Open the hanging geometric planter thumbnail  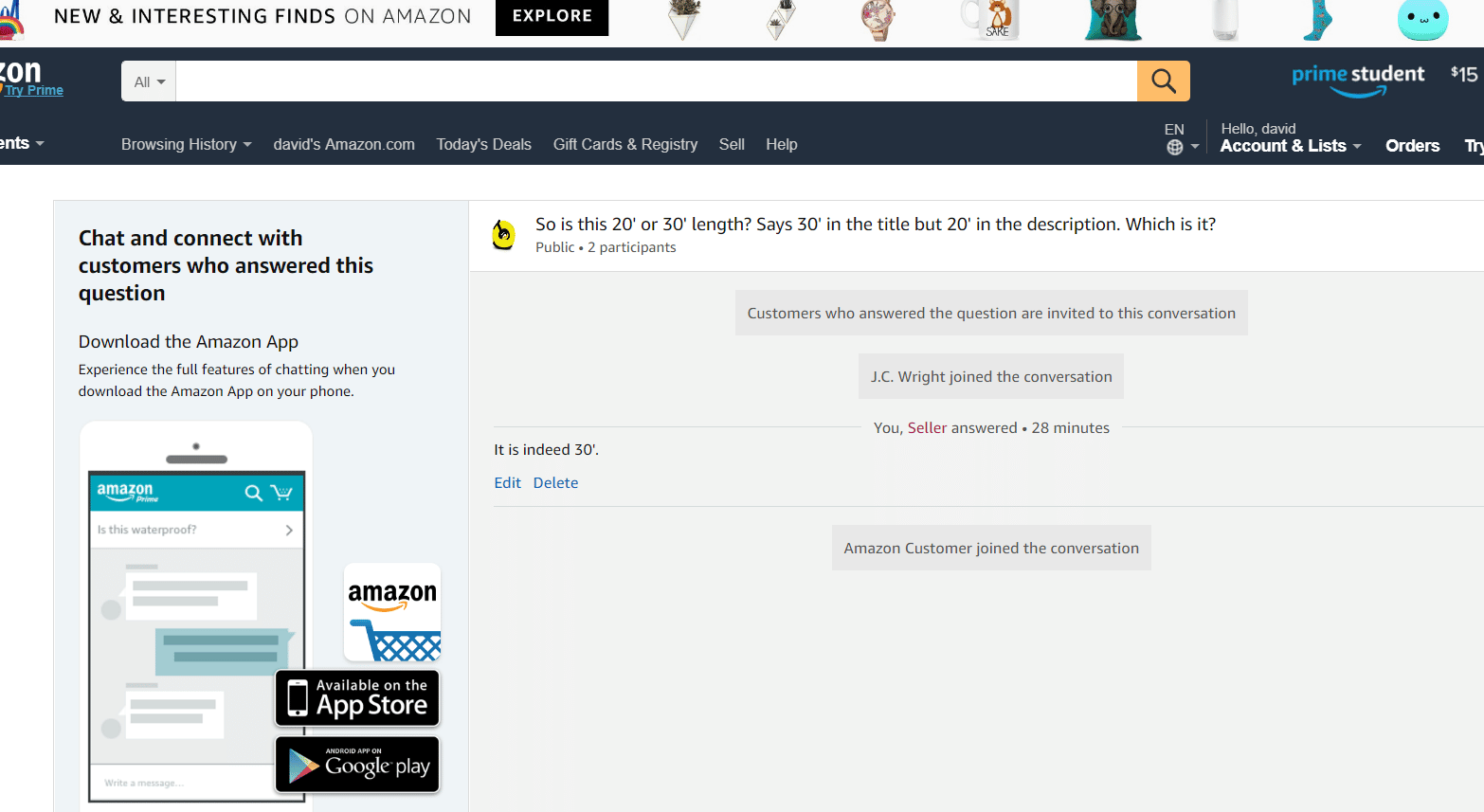pyautogui.click(x=780, y=20)
